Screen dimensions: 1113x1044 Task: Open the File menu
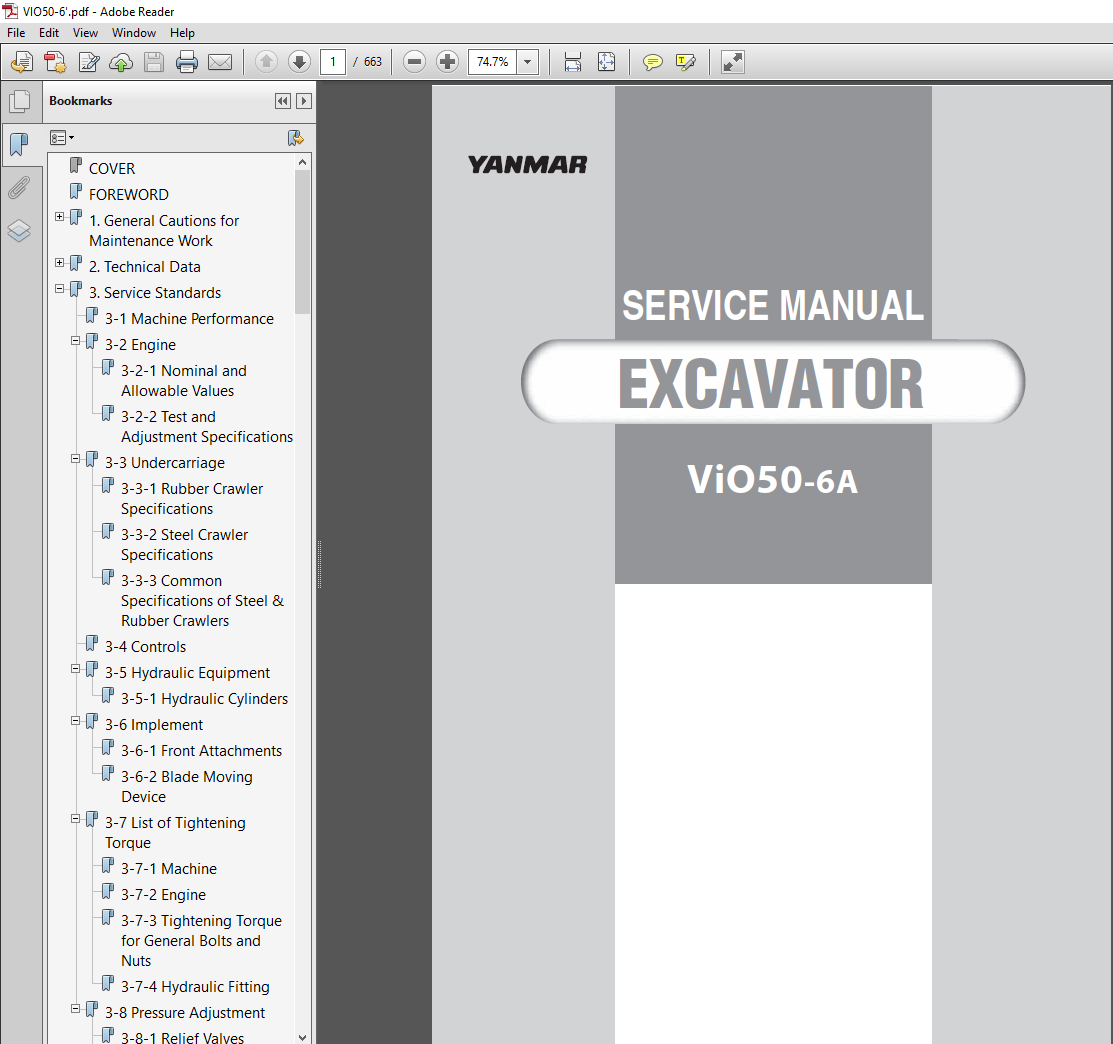pyautogui.click(x=16, y=33)
